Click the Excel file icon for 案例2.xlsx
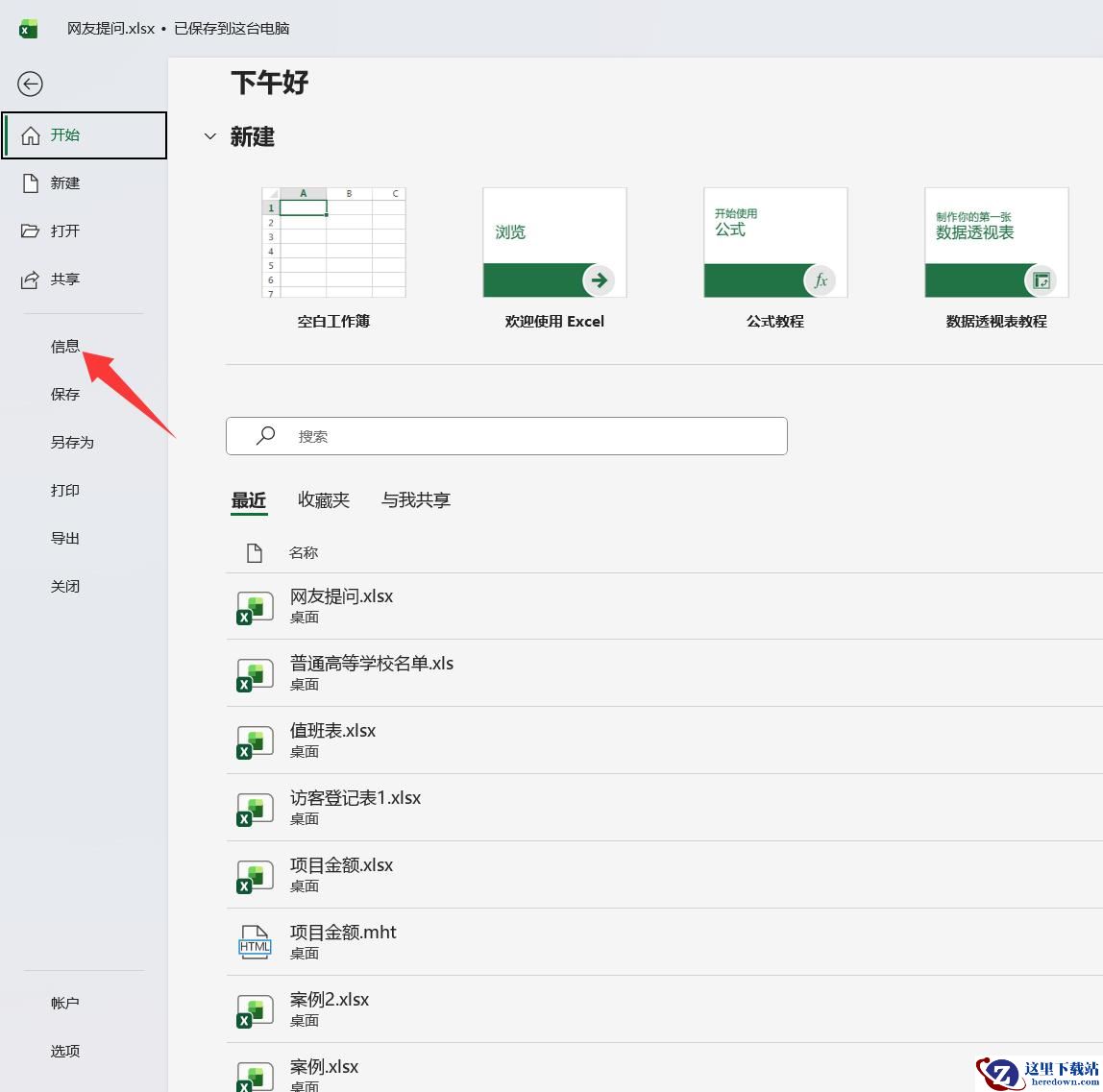 (x=255, y=1011)
